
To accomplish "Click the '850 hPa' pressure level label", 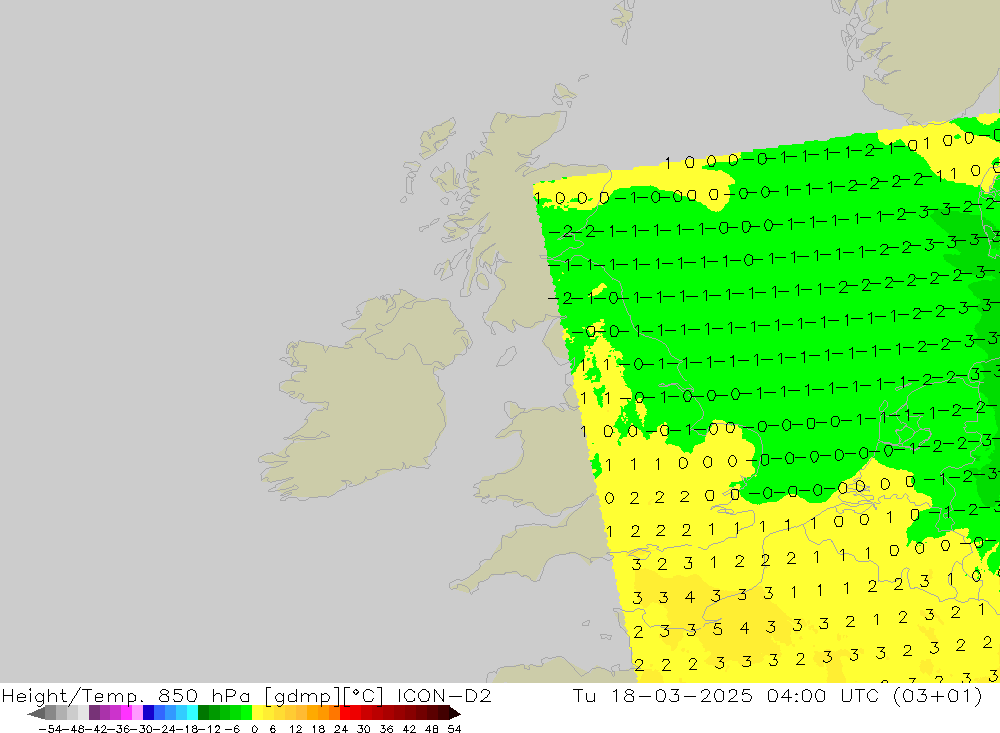I will (204, 695).
